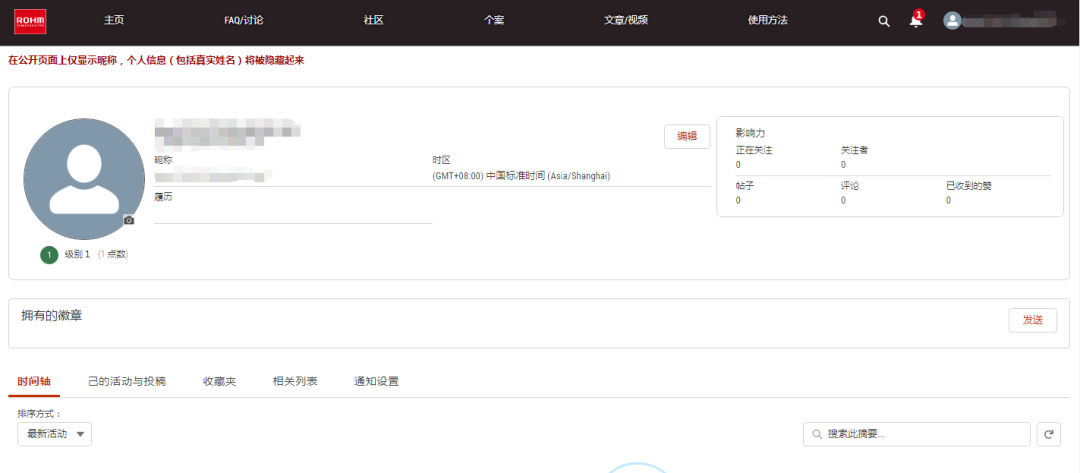1080x473 pixels.
Task: Click the 级别 1 text
Action: pyautogui.click(x=77, y=254)
